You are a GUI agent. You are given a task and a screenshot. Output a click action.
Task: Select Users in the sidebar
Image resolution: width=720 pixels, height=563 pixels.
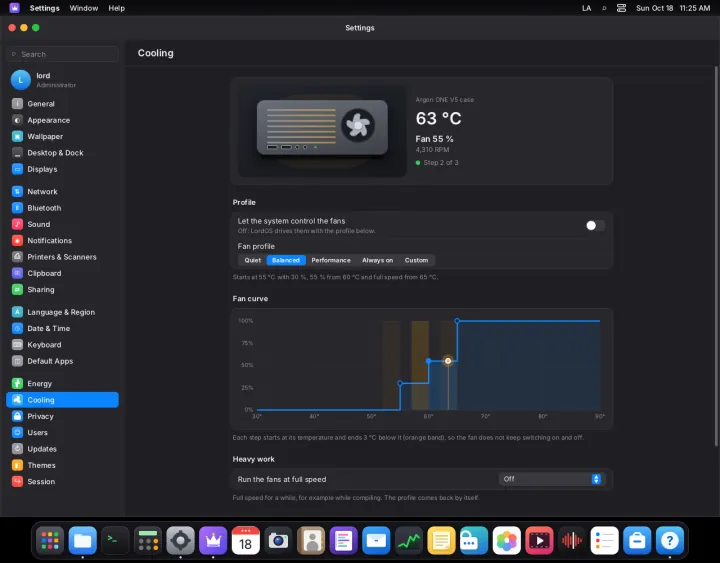coord(62,433)
